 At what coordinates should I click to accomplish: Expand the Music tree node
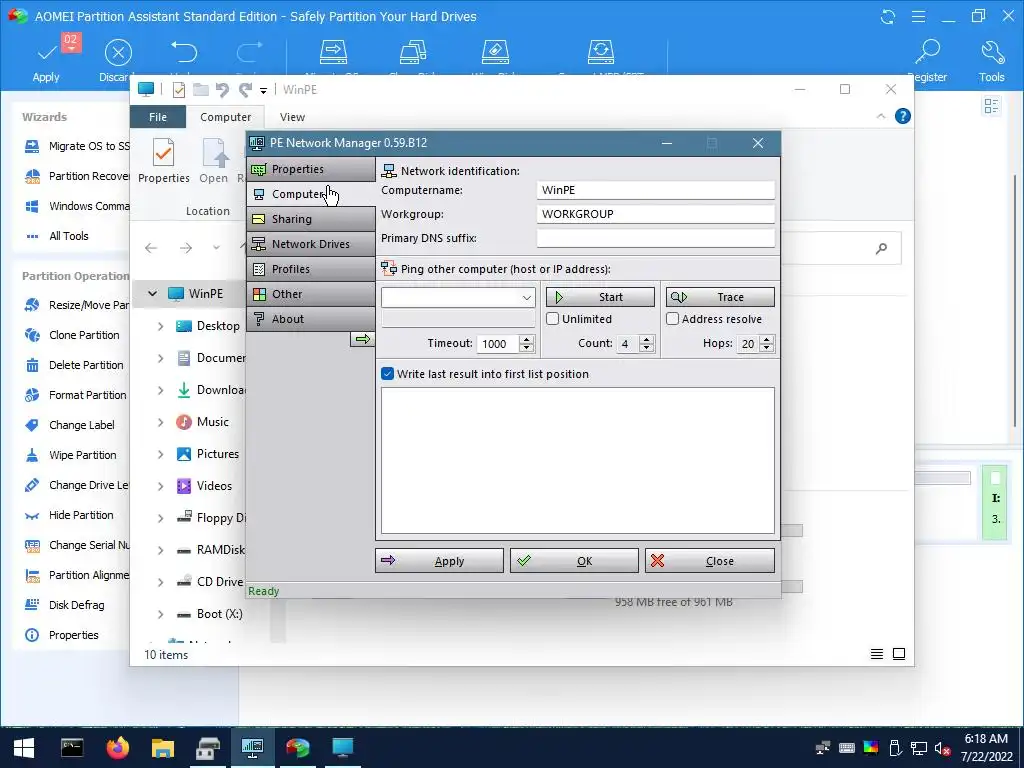click(161, 423)
